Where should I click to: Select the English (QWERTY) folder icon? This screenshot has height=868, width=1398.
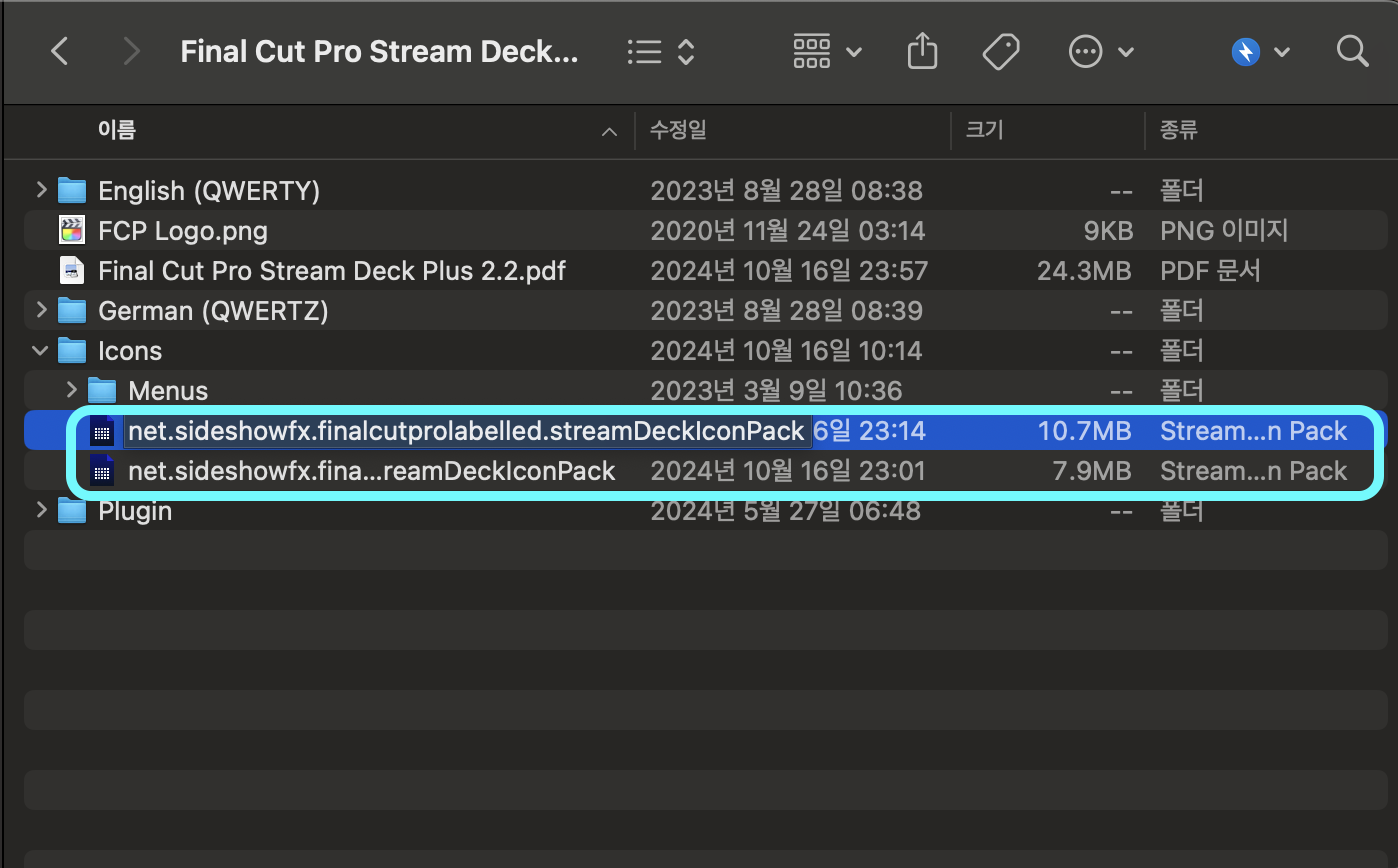tap(72, 190)
